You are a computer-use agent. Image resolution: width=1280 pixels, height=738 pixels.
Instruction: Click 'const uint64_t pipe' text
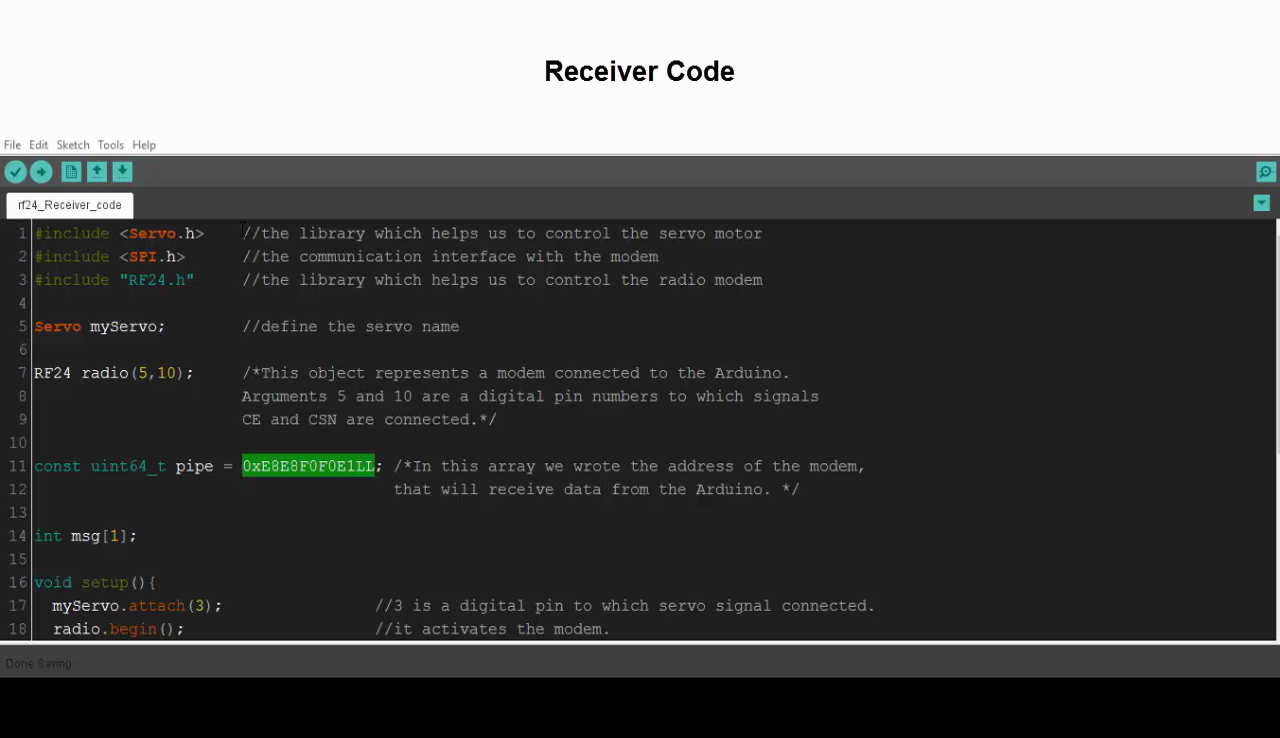(x=124, y=466)
